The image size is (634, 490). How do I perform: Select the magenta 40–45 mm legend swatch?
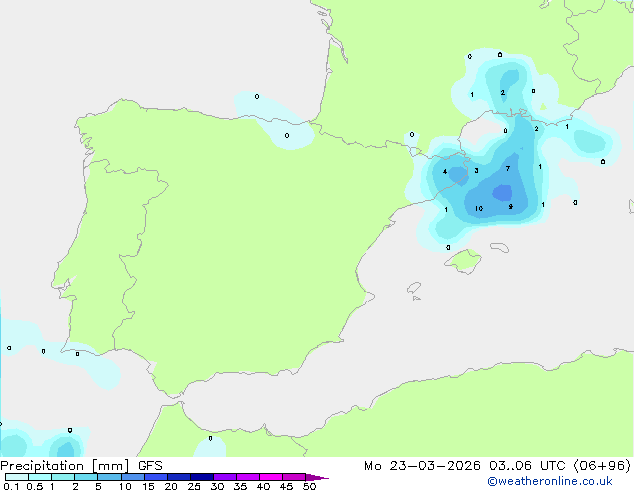click(x=271, y=477)
